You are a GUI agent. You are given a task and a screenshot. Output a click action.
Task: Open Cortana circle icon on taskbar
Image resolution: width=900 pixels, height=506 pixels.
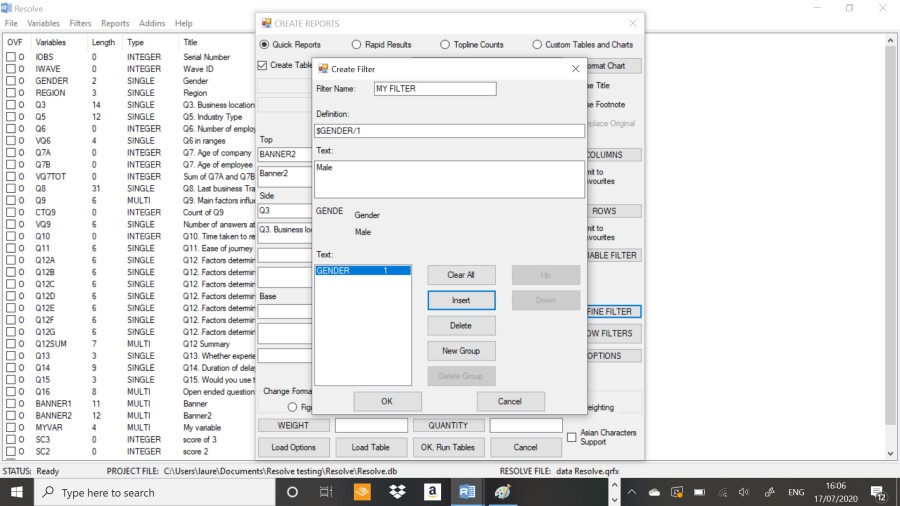pyautogui.click(x=292, y=492)
